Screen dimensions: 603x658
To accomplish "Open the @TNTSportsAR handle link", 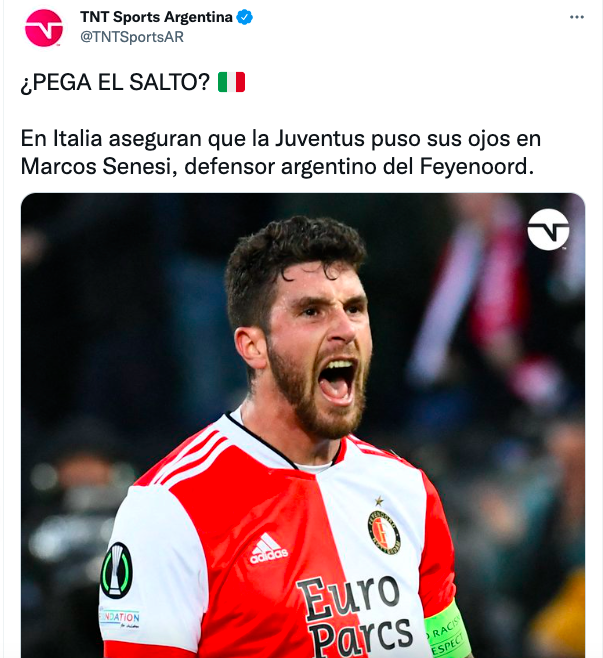I will click(132, 37).
